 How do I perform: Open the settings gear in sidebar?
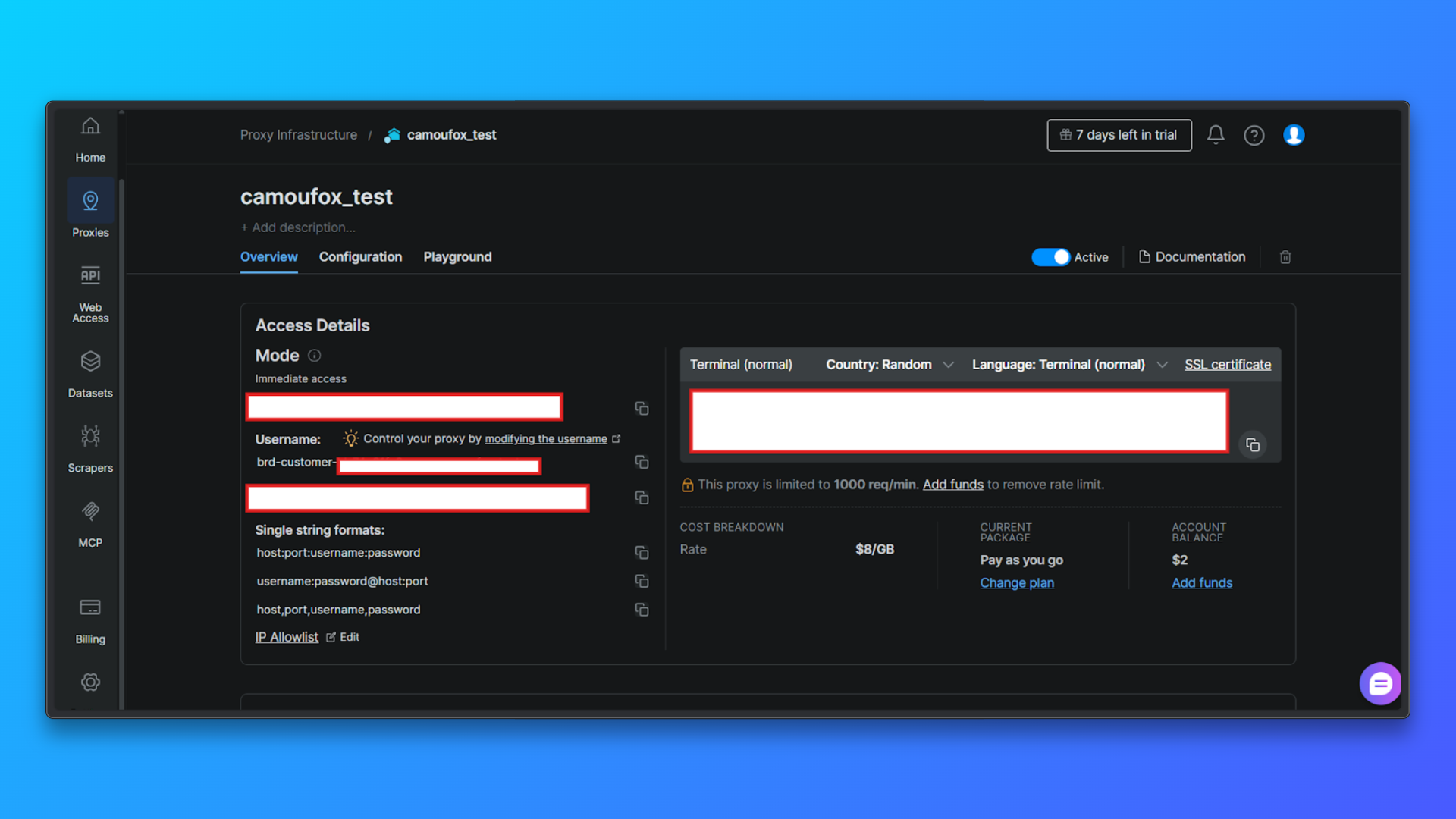[x=90, y=682]
